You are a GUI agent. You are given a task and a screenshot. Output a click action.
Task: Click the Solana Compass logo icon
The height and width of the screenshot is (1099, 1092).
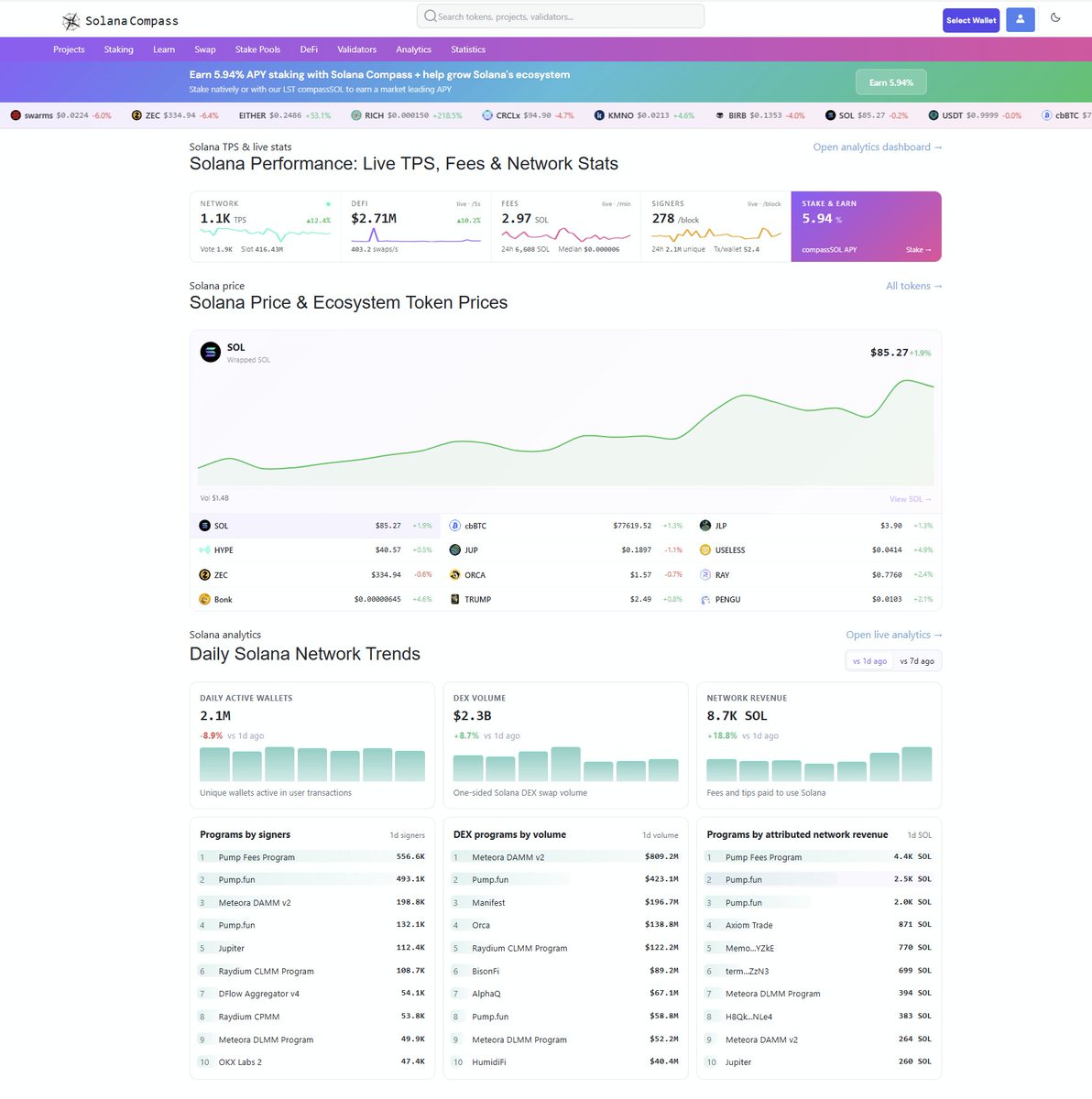[71, 21]
